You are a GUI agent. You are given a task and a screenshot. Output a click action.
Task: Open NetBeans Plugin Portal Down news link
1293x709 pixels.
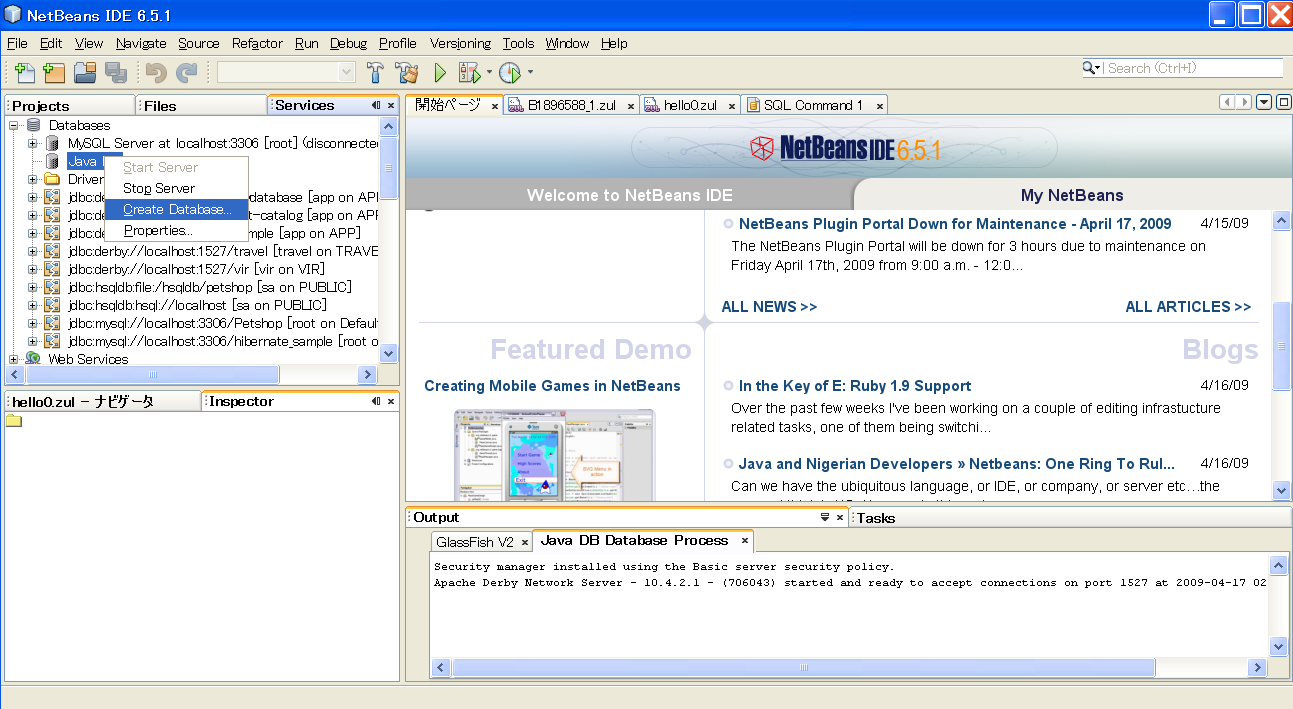955,224
